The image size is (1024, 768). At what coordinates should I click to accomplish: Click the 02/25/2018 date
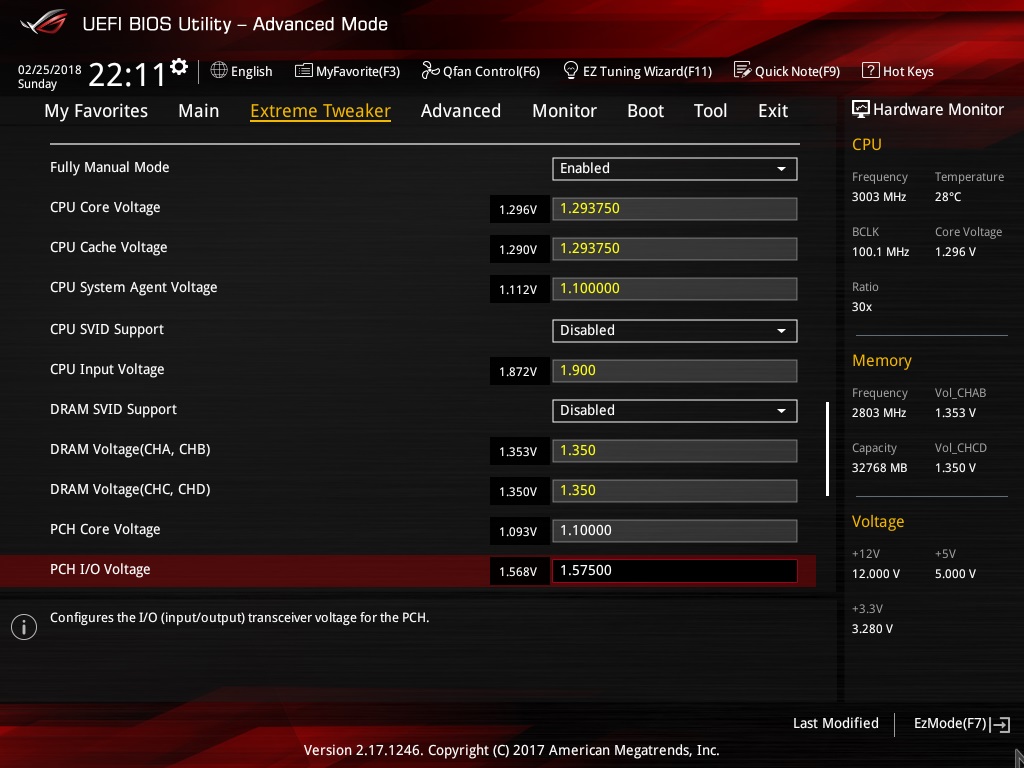tap(50, 69)
